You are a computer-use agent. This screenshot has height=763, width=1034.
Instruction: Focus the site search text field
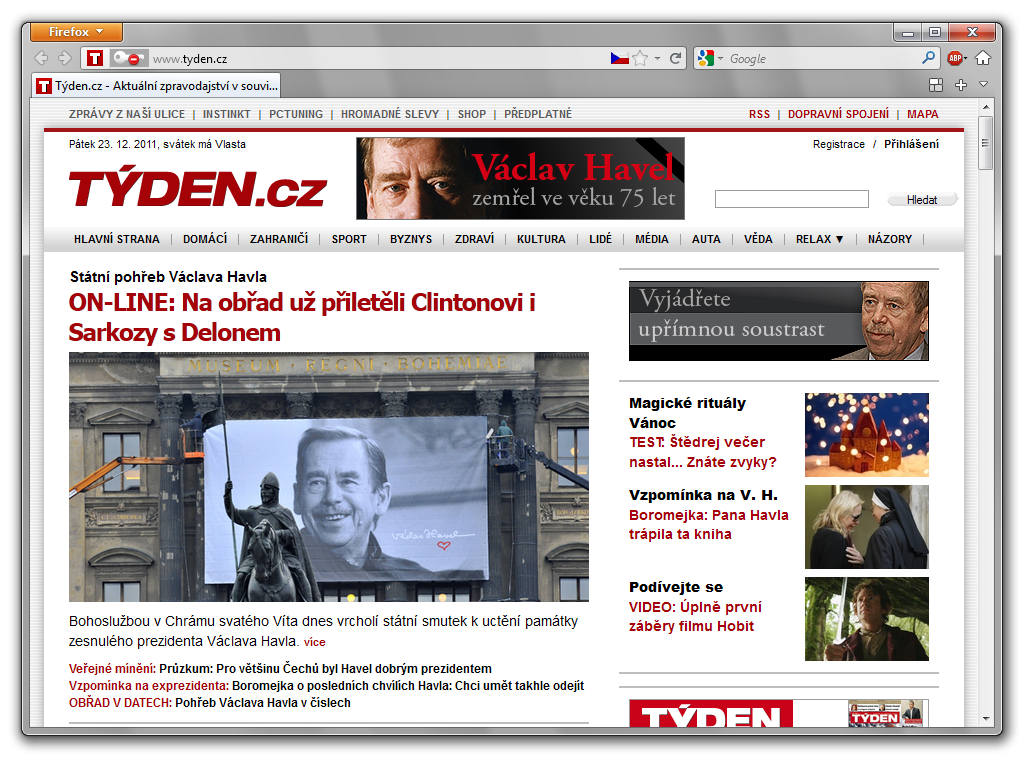coord(791,199)
